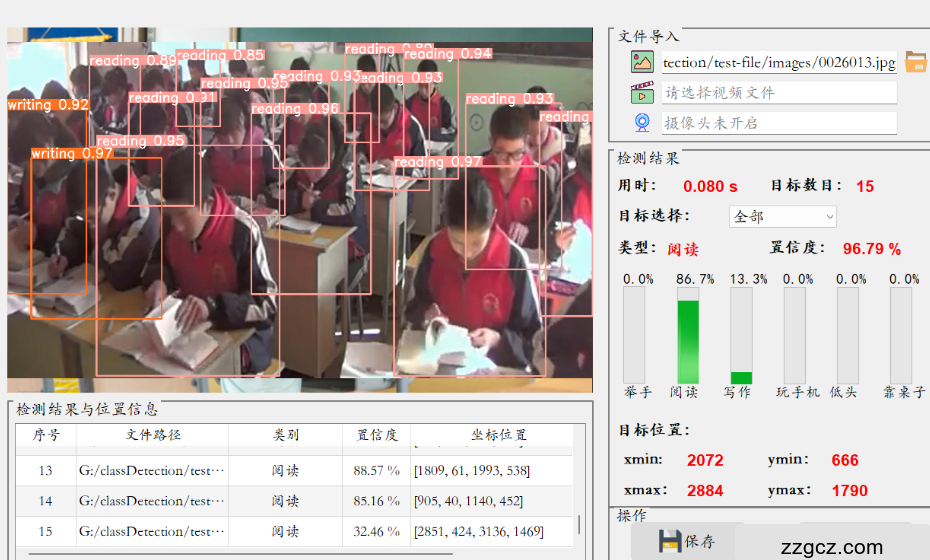Click the 用时 value 0.080 s
930x560 pixels.
(x=710, y=186)
